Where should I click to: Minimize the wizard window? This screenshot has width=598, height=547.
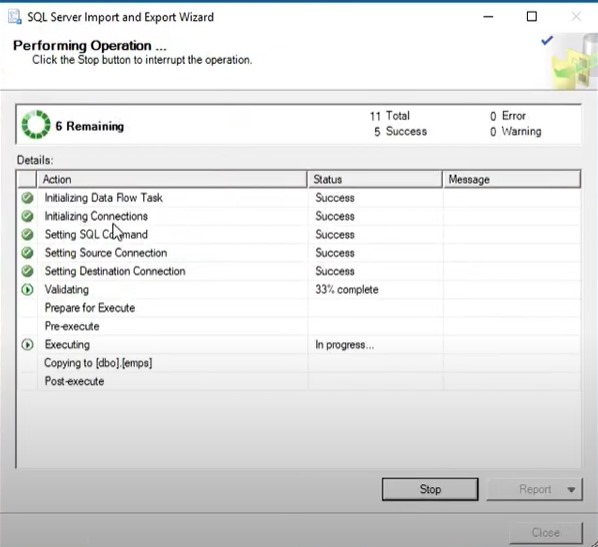[488, 17]
